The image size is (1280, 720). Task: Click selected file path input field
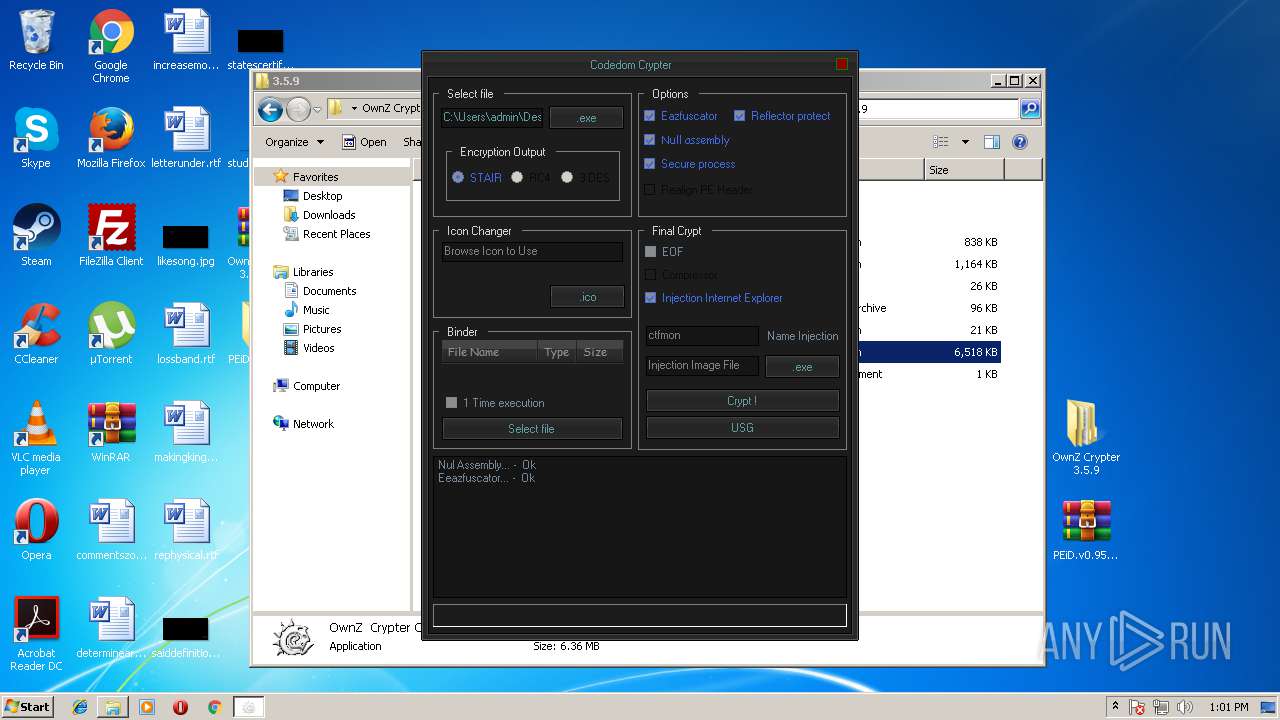(492, 117)
